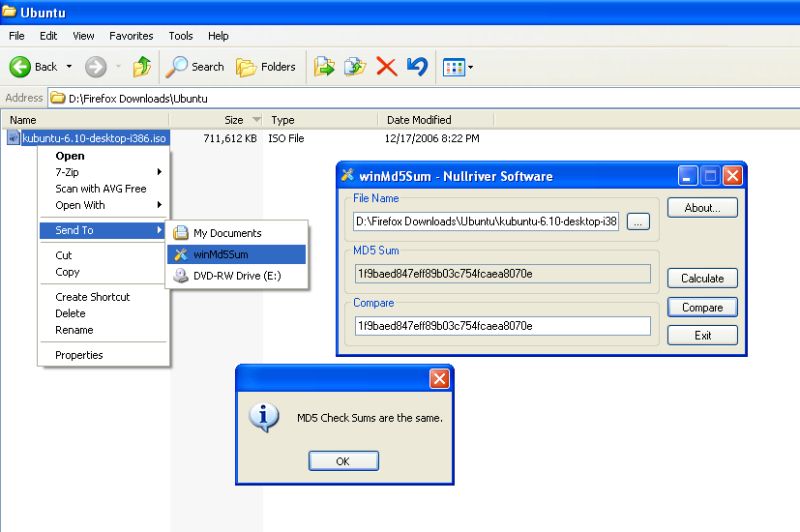This screenshot has height=532, width=800.
Task: Open the Tools menu
Action: pos(181,36)
